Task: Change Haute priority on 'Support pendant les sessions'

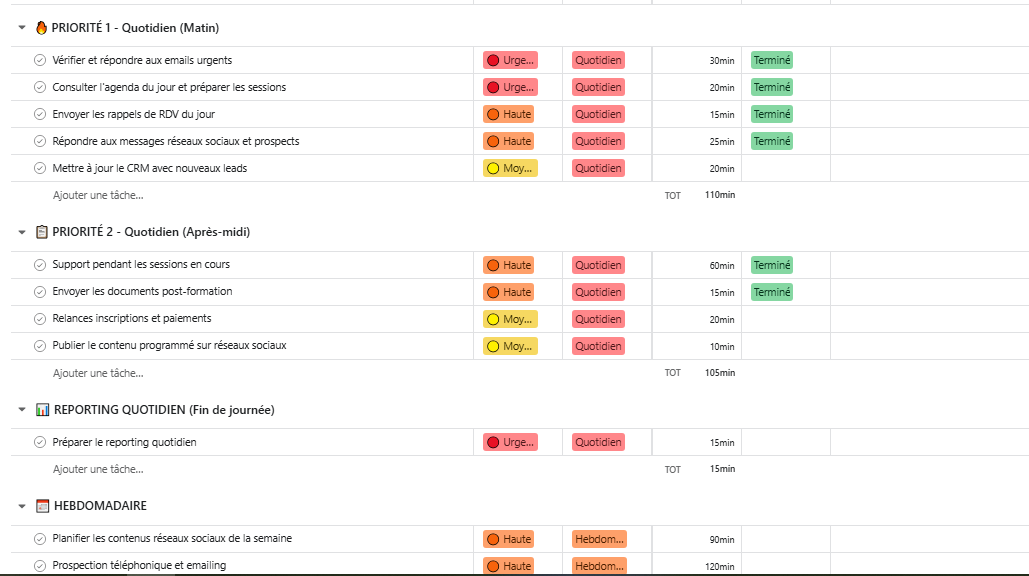Action: coord(509,265)
